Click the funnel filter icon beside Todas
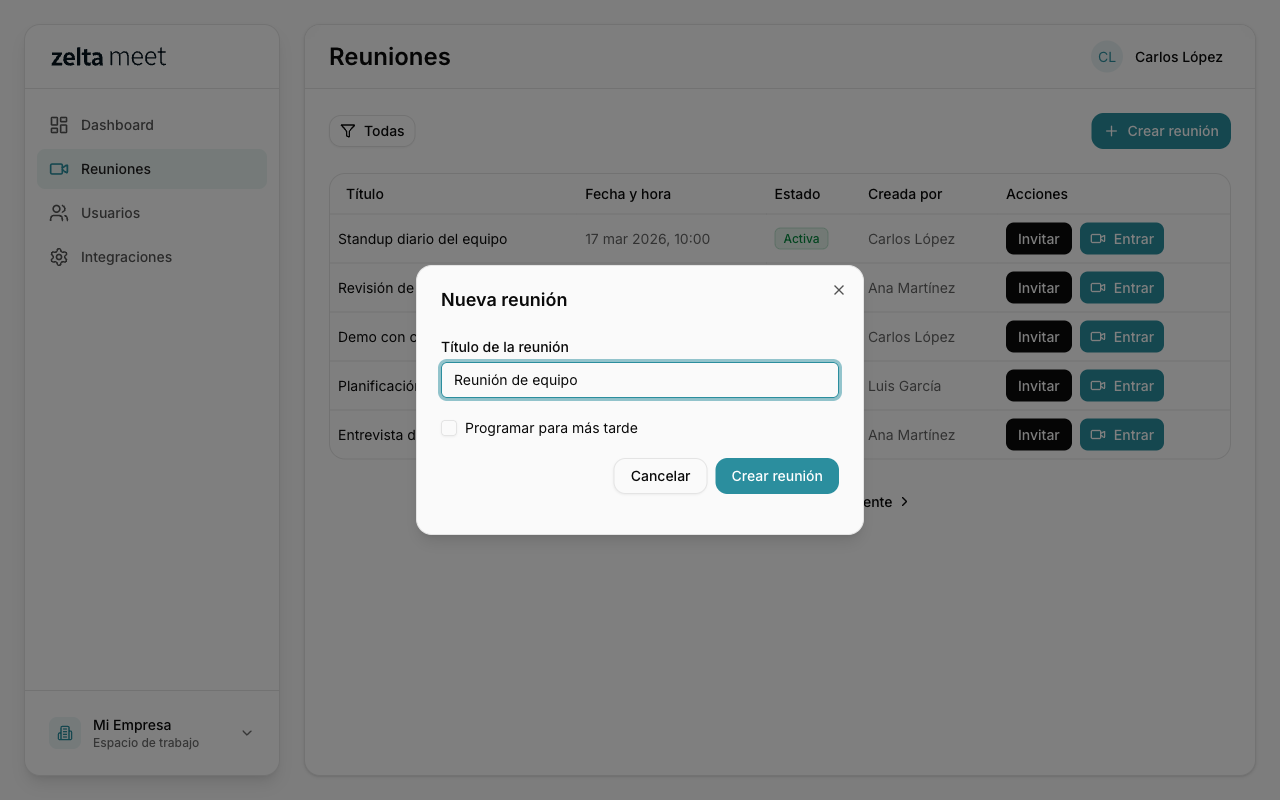 click(348, 131)
